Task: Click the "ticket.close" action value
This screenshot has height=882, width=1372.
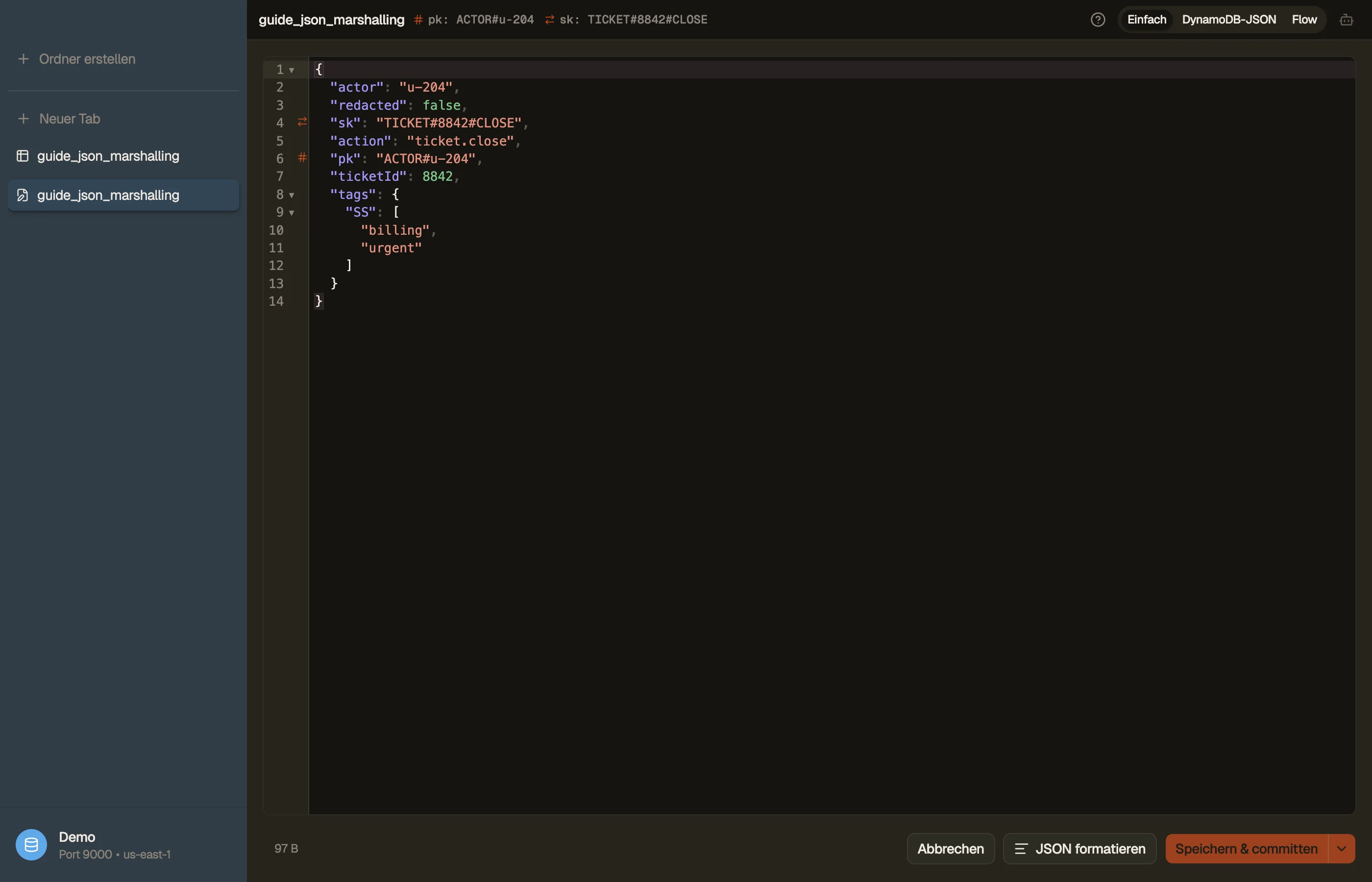Action: (x=460, y=141)
